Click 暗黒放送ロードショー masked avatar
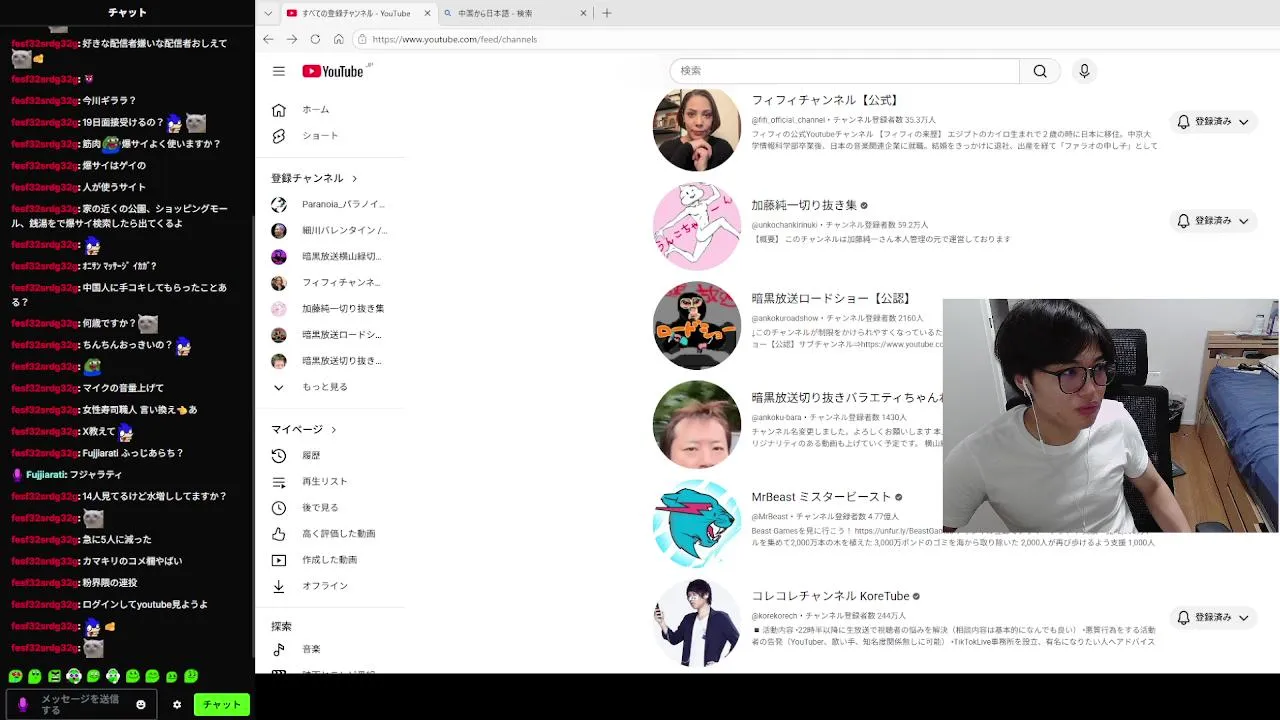Image resolution: width=1280 pixels, height=720 pixels. (x=697, y=325)
